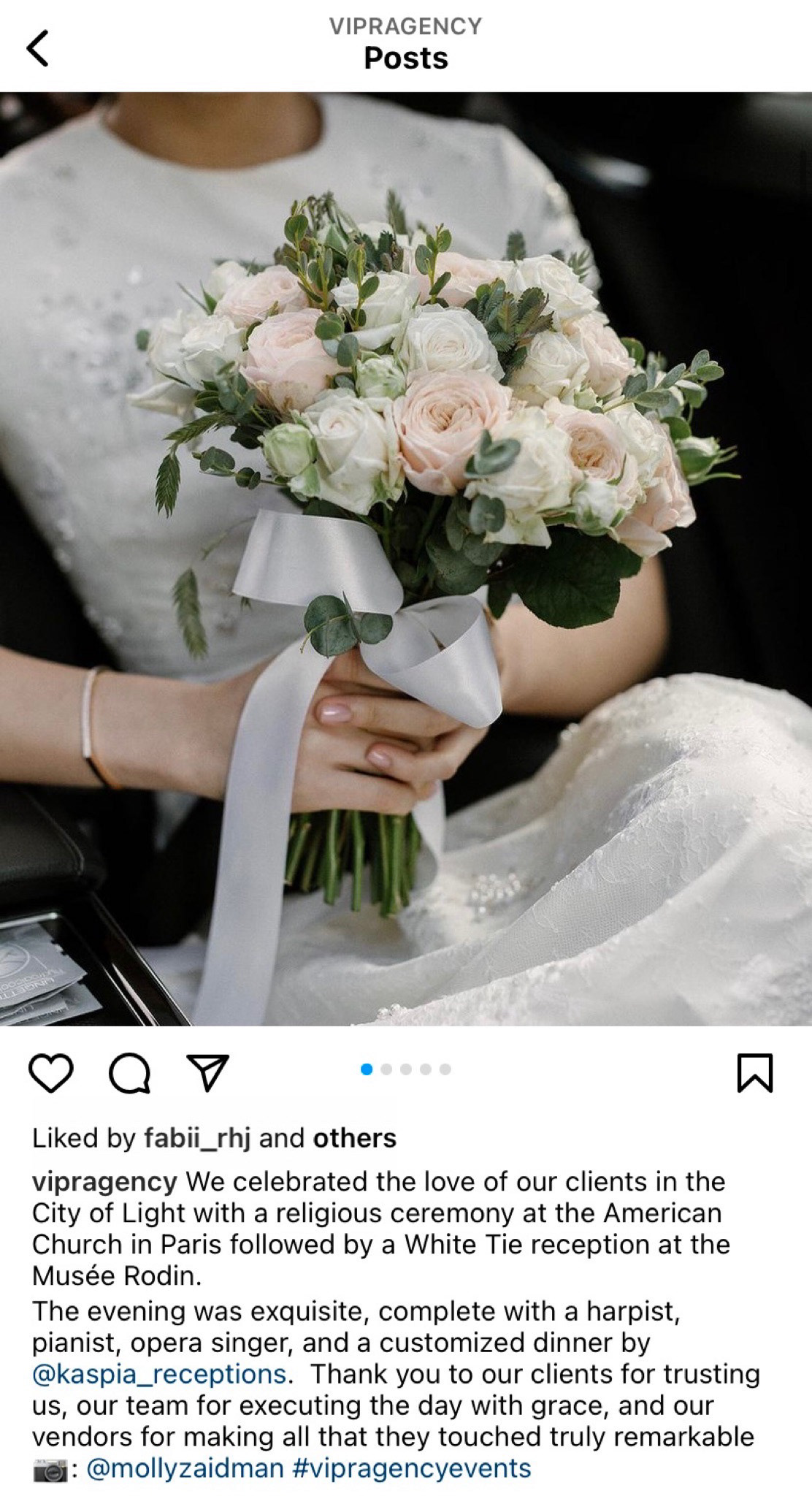Like the post with heart icon
Viewport: 812px width, 1496px height.
pos(51,1073)
